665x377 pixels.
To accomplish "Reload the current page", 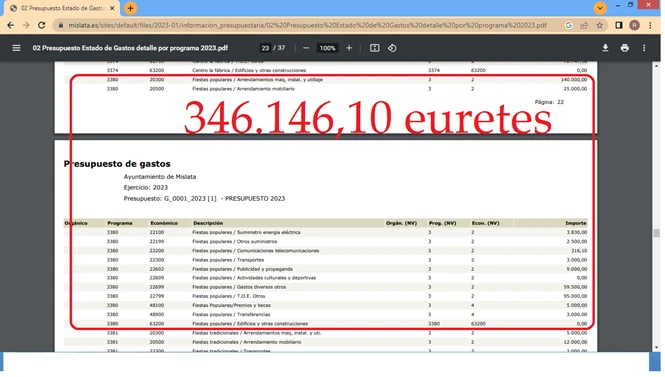I will (x=42, y=25).
